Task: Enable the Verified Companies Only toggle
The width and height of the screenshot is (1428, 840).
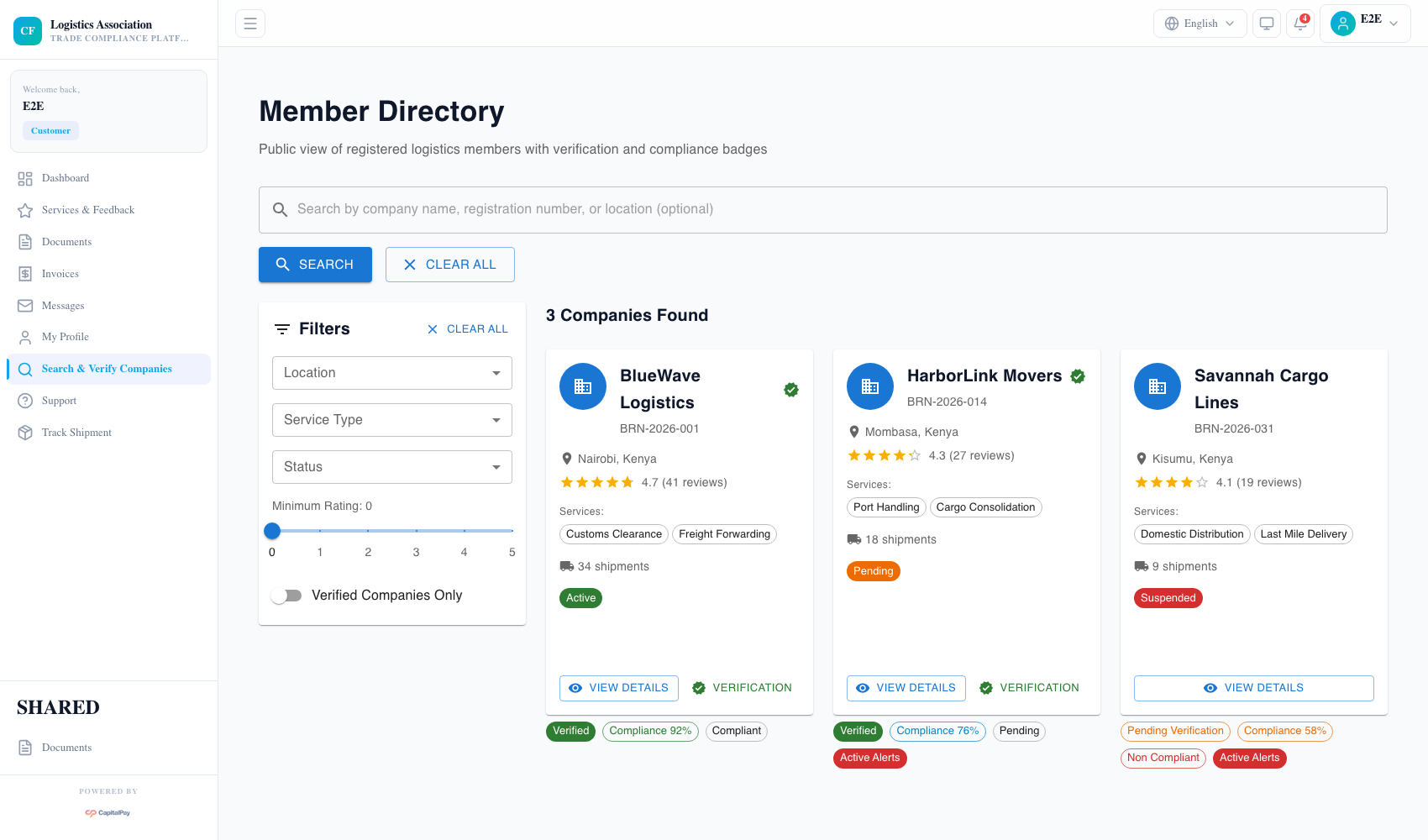Action: coord(286,595)
